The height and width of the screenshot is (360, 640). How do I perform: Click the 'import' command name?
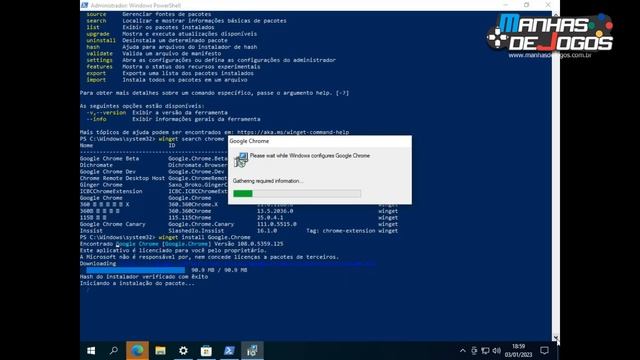pos(96,80)
